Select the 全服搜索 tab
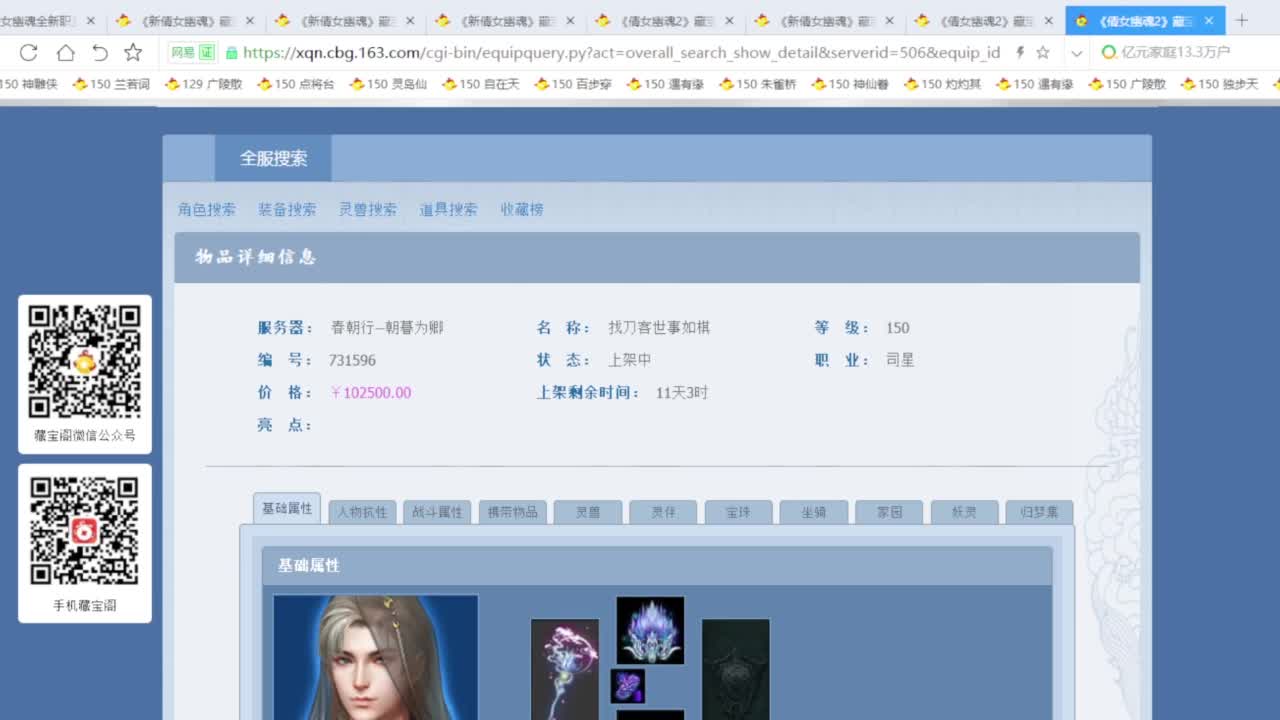Viewport: 1280px width, 720px height. pos(273,158)
